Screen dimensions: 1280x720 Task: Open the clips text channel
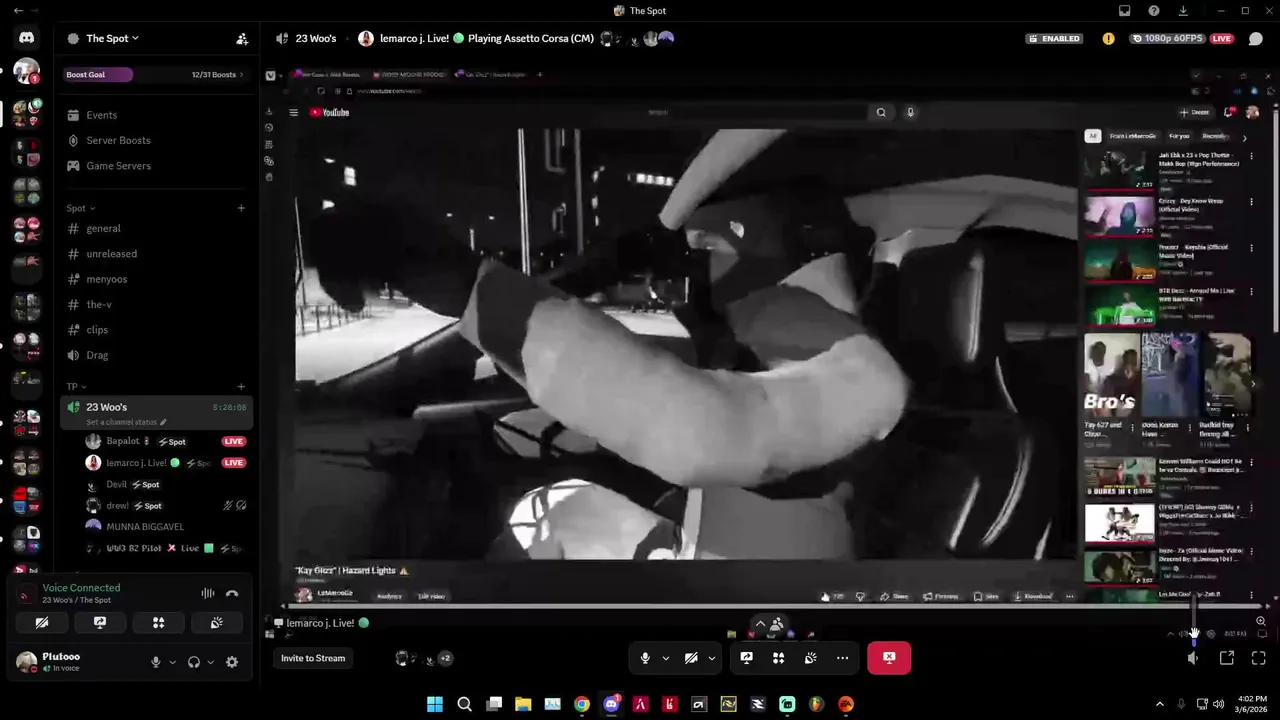point(154,330)
